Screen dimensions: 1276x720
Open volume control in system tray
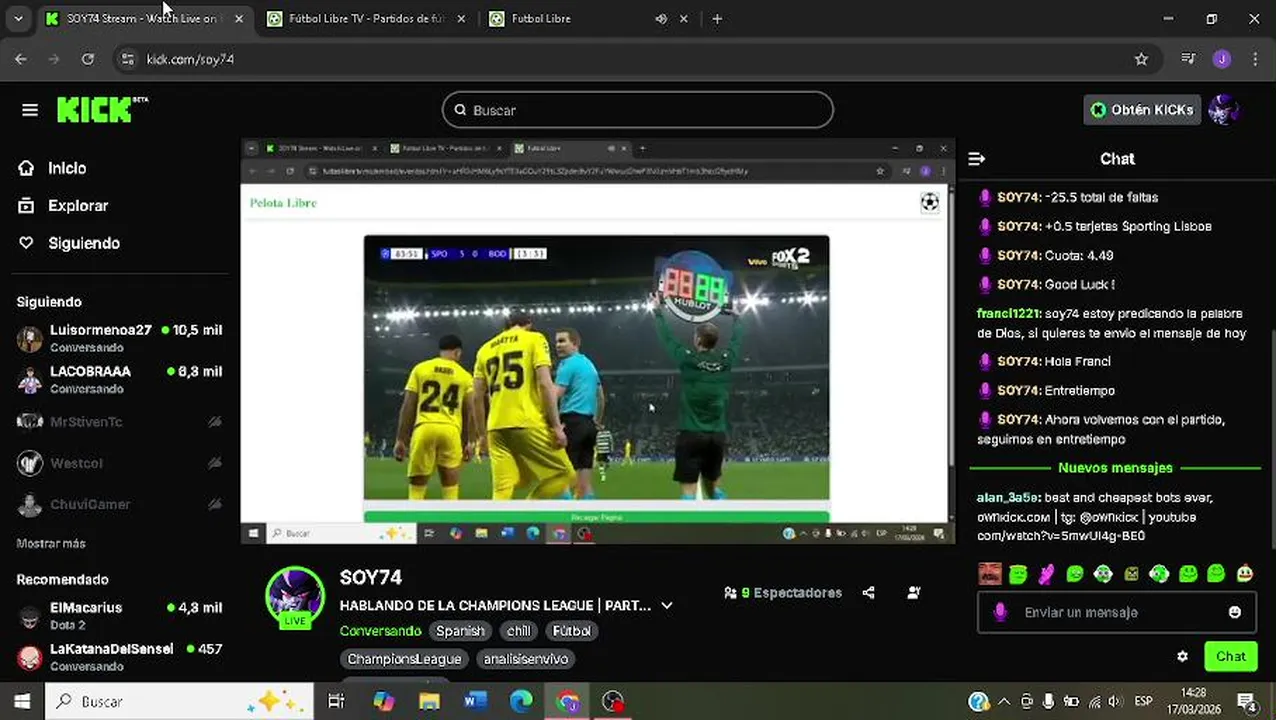(x=1115, y=702)
